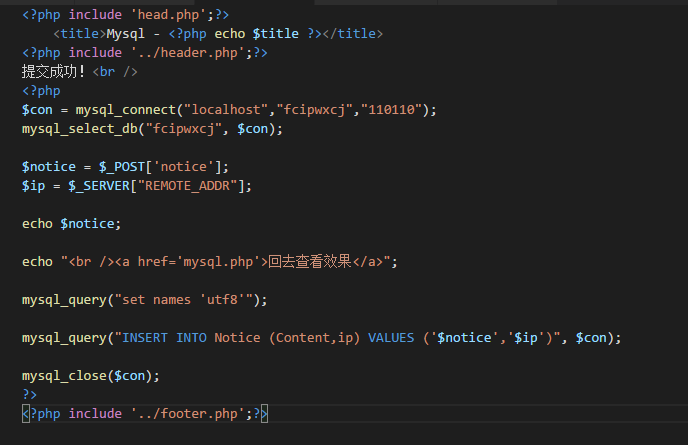Click the "110110" password string
Viewport: 688px width, 445px height.
click(x=391, y=110)
